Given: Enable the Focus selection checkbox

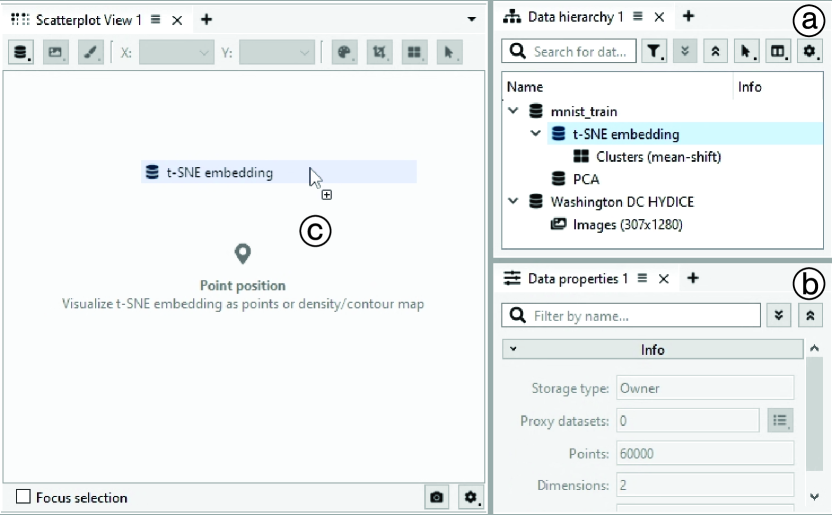Looking at the screenshot, I should [23, 496].
